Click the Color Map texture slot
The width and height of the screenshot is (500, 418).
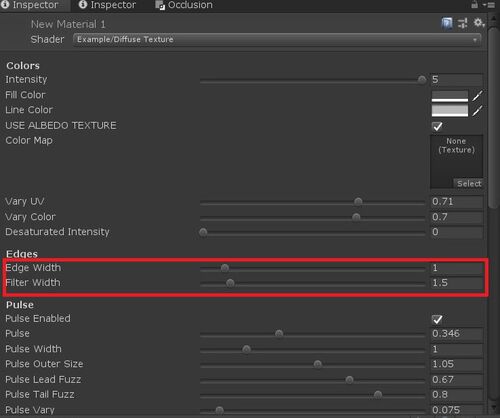[456, 162]
